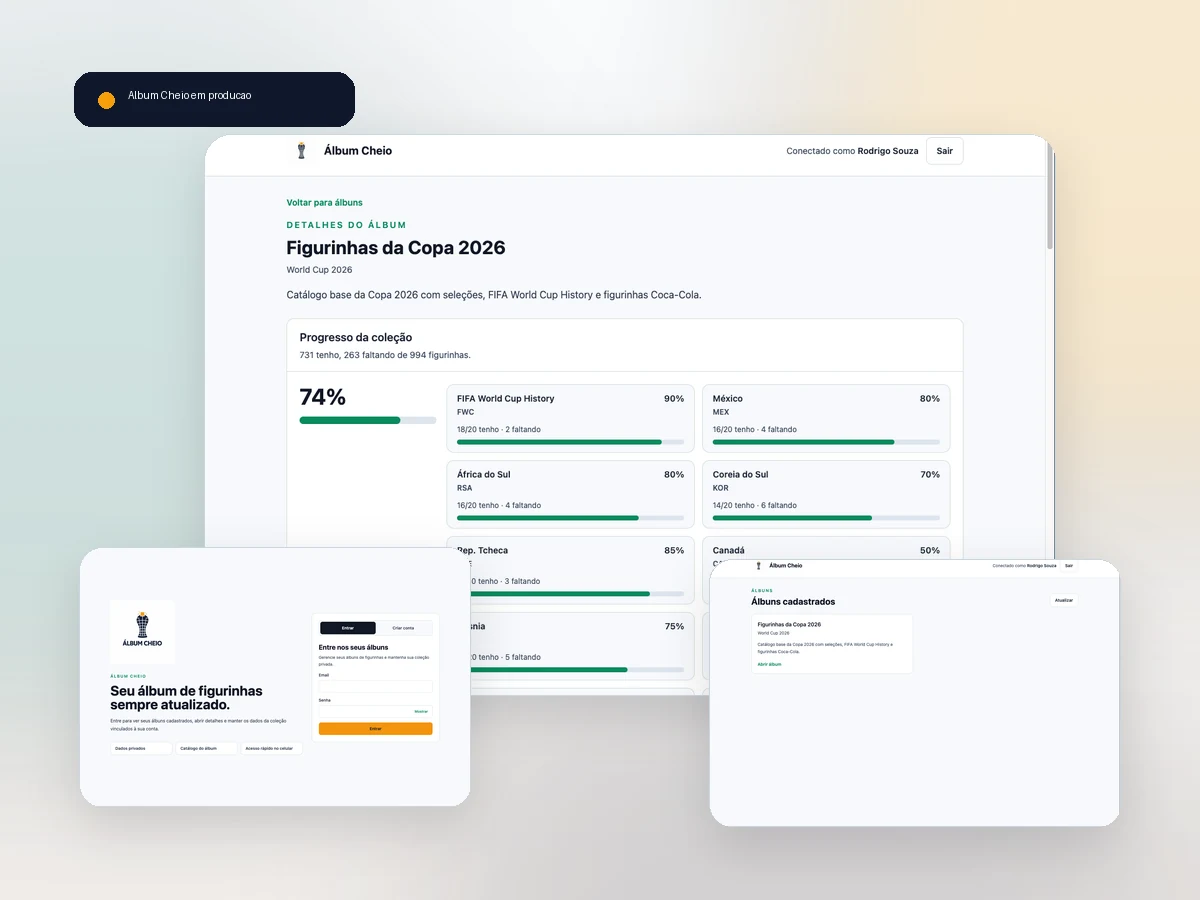This screenshot has height=900, width=1200.
Task: Click the Atualizar button in albums list
Action: pyautogui.click(x=1063, y=601)
